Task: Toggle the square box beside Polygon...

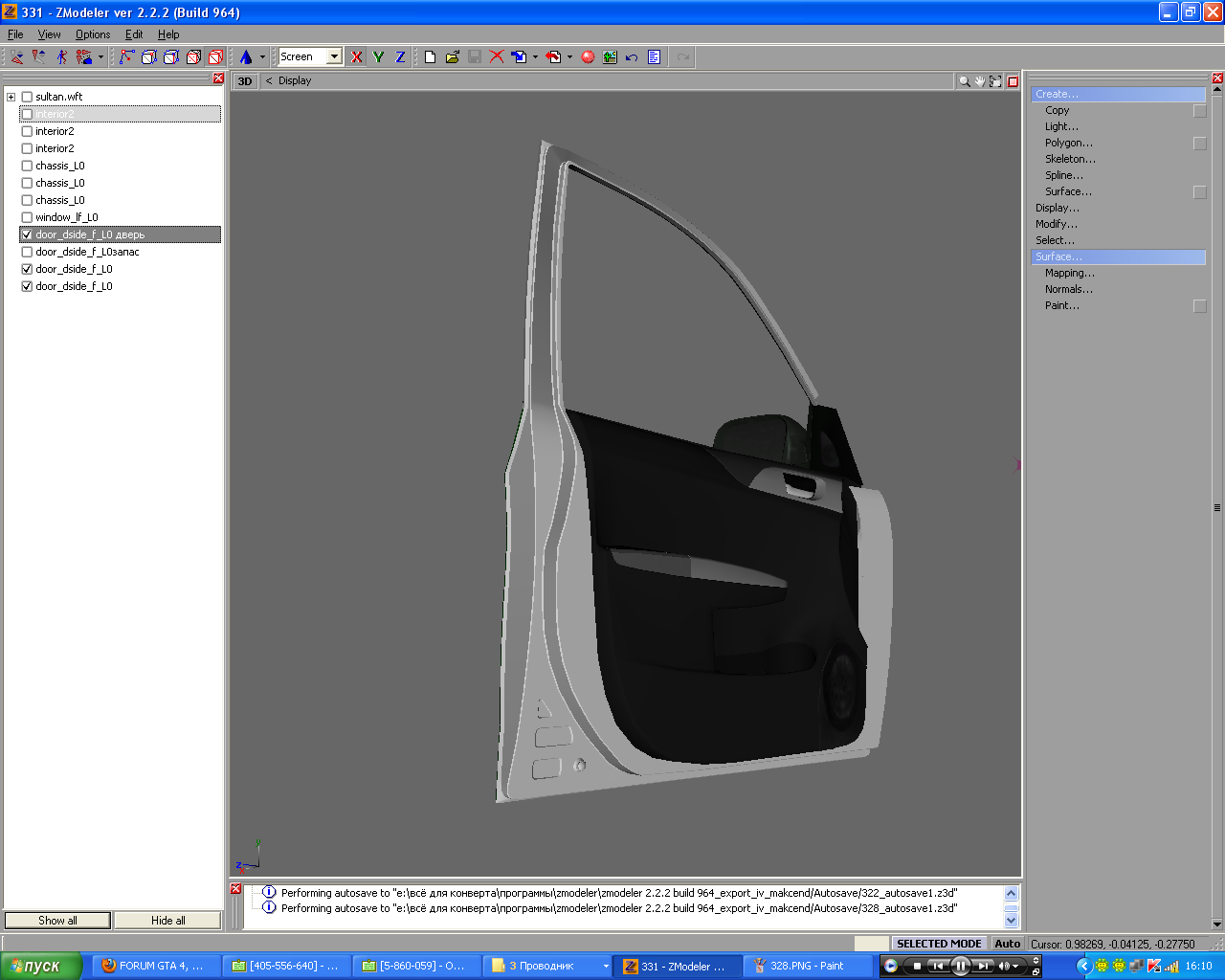Action: pyautogui.click(x=1199, y=144)
